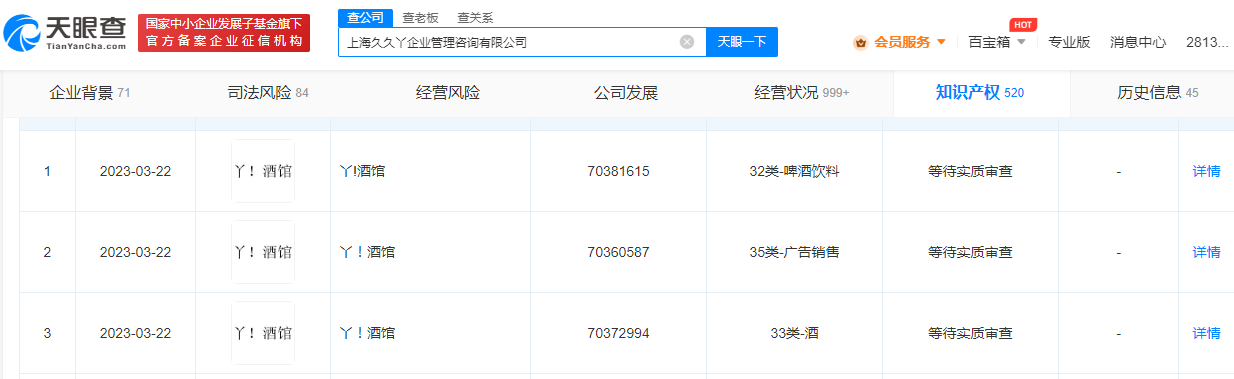Click the official filing red banner
1234x379 pixels.
(x=223, y=33)
